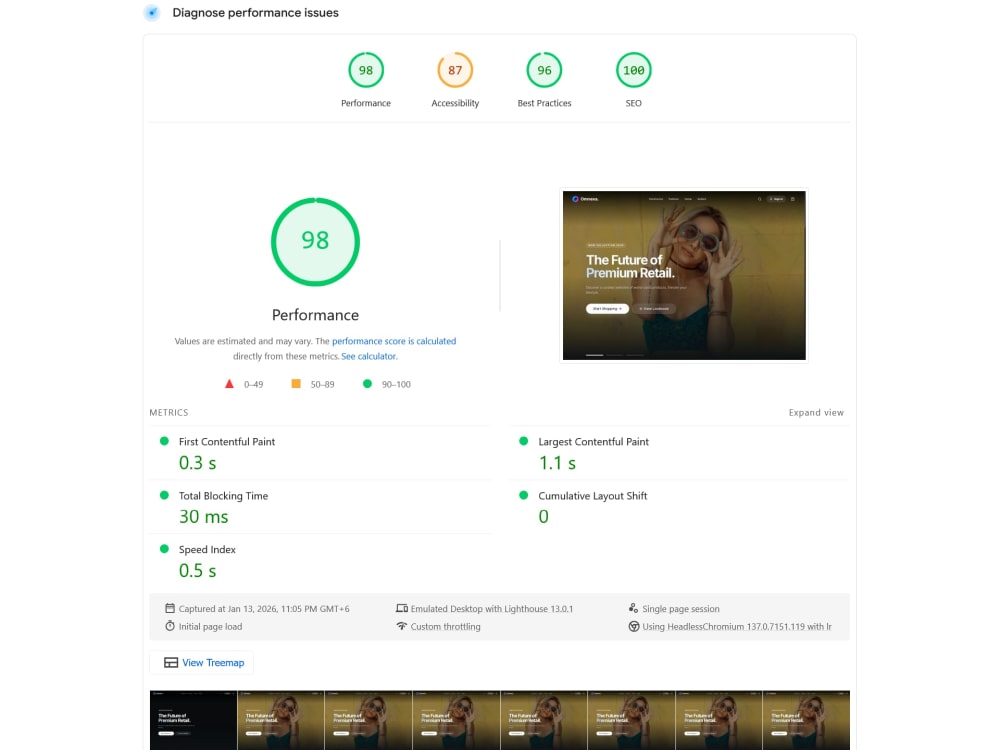Click the Diagnose performance issues icon

tap(152, 13)
